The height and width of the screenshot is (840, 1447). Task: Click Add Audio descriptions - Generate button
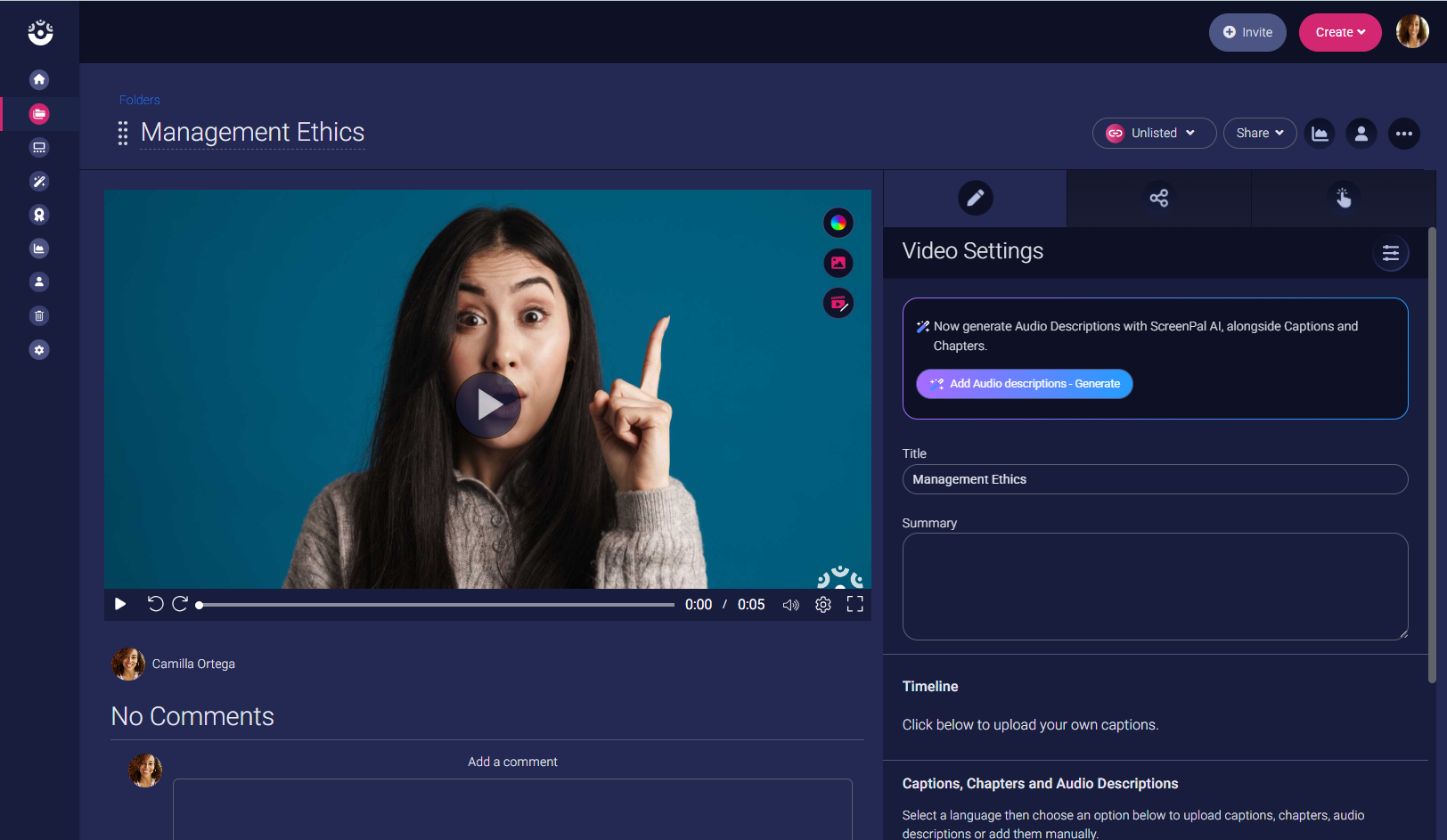click(1025, 384)
